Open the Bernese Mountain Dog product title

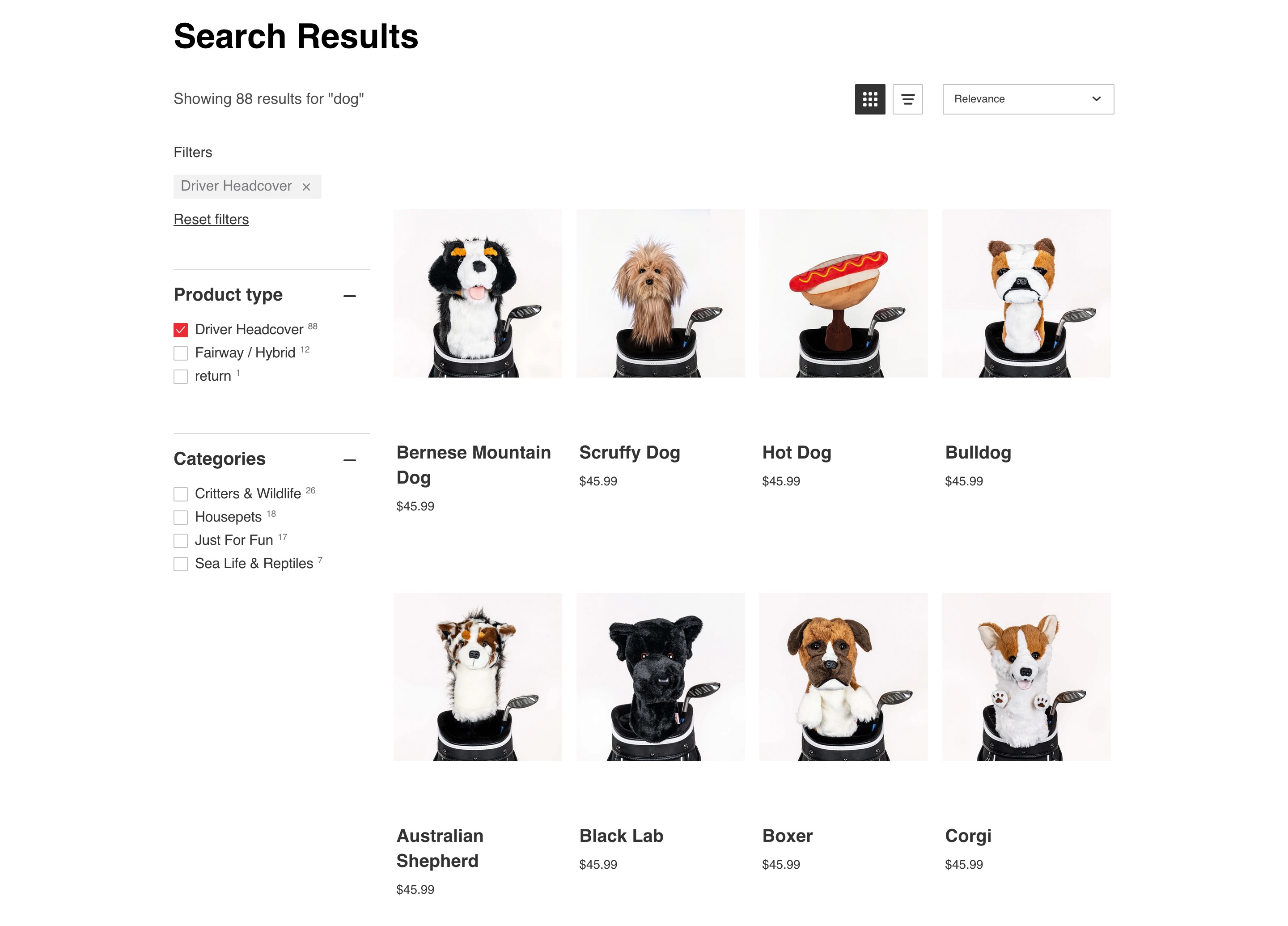pos(474,465)
